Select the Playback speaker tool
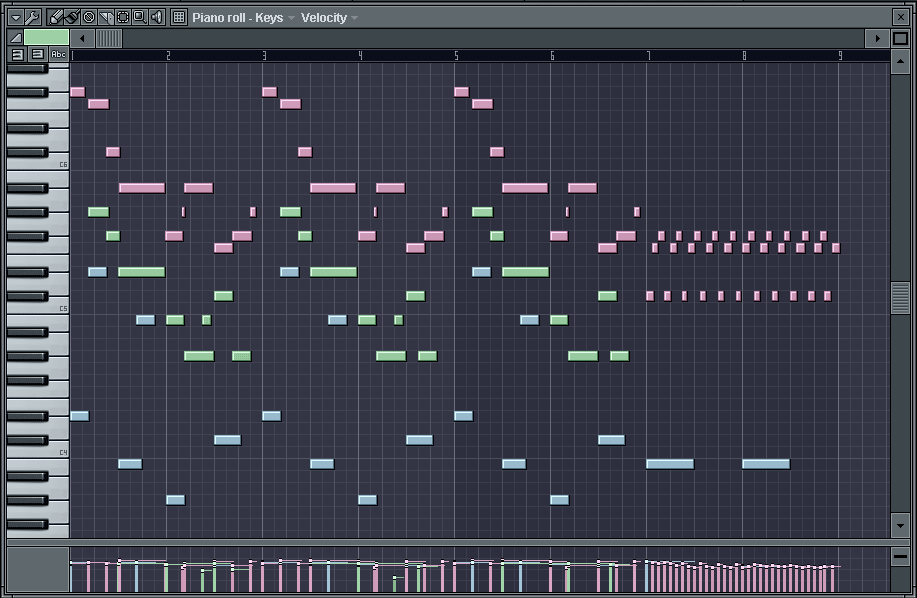Viewport: 917px width, 598px height. (156, 17)
